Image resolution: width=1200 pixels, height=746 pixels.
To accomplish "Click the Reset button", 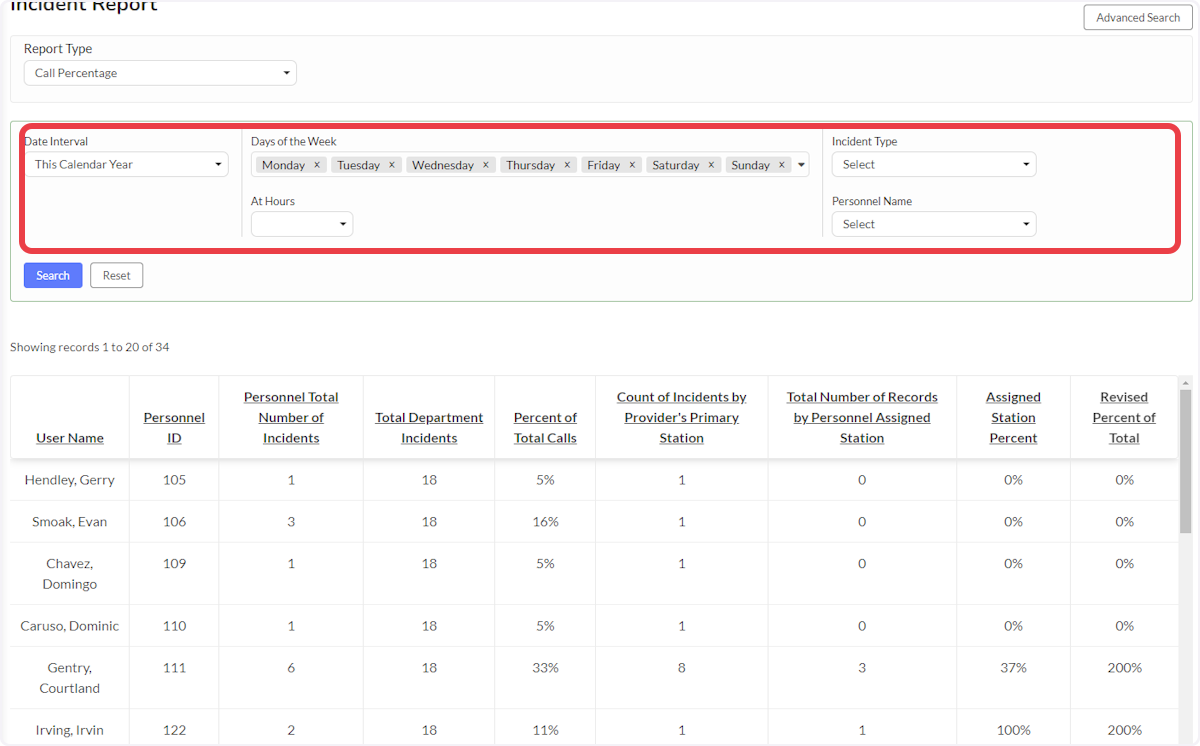I will pyautogui.click(x=117, y=275).
